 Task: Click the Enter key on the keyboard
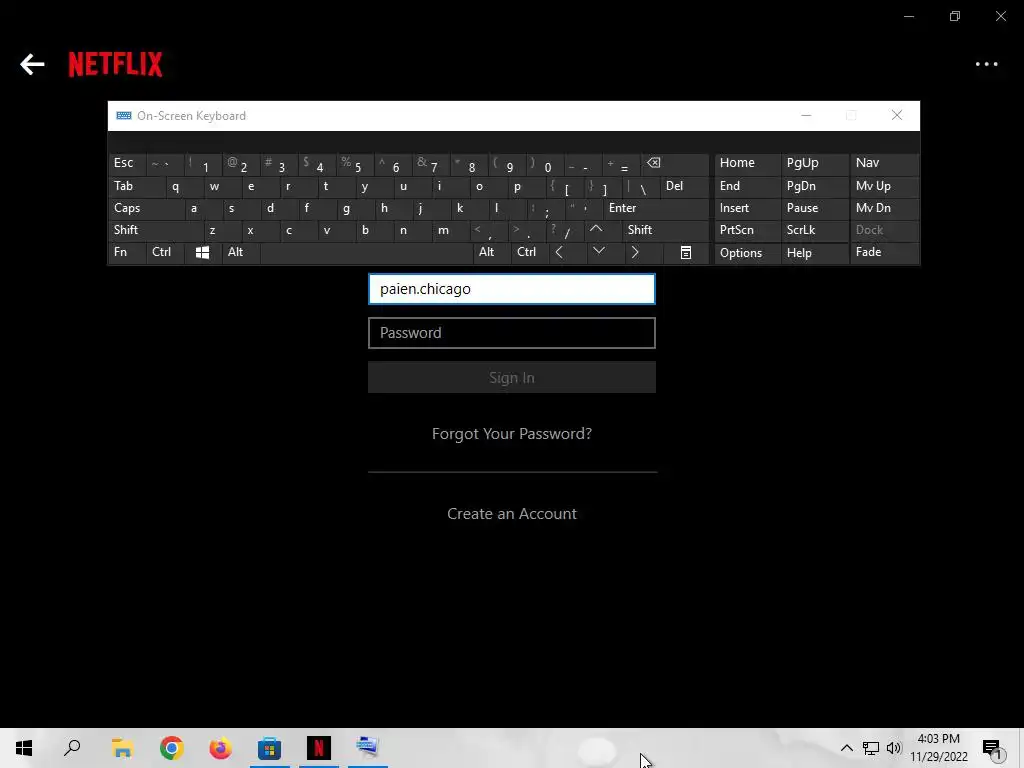(x=656, y=208)
